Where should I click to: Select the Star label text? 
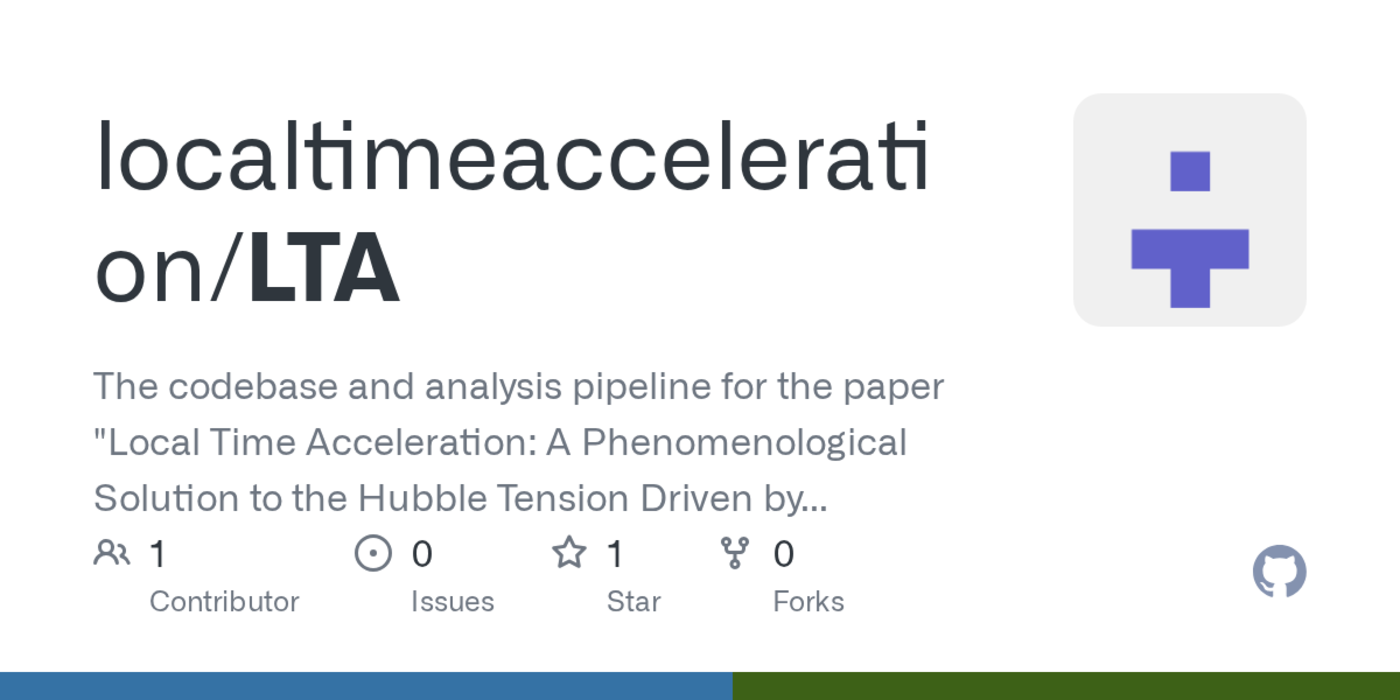click(633, 601)
